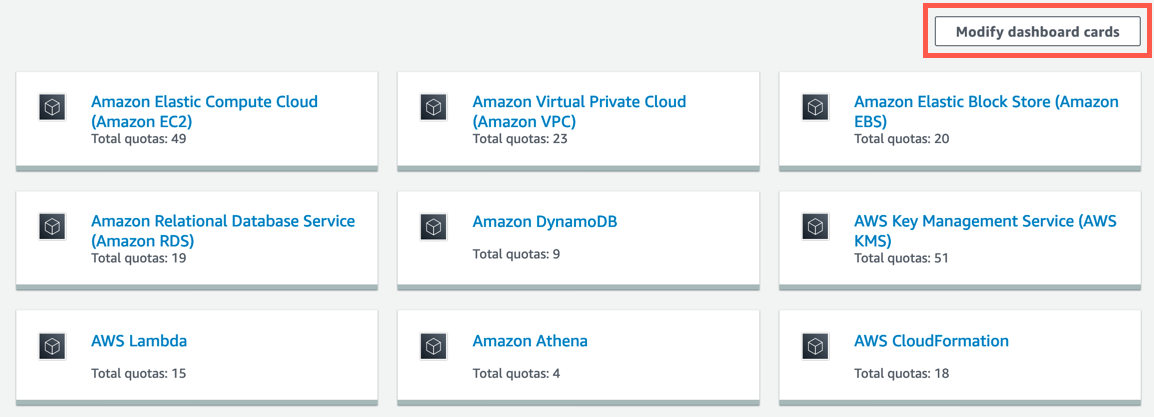Open Amazon Elastic Block Store link
The image size is (1154, 417).
click(x=986, y=111)
